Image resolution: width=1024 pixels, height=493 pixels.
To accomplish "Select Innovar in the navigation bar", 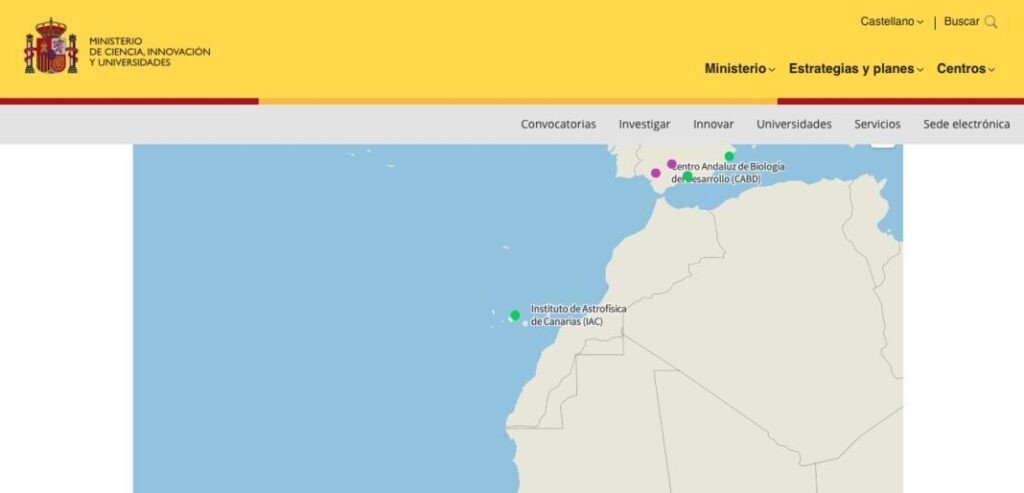I will point(713,124).
